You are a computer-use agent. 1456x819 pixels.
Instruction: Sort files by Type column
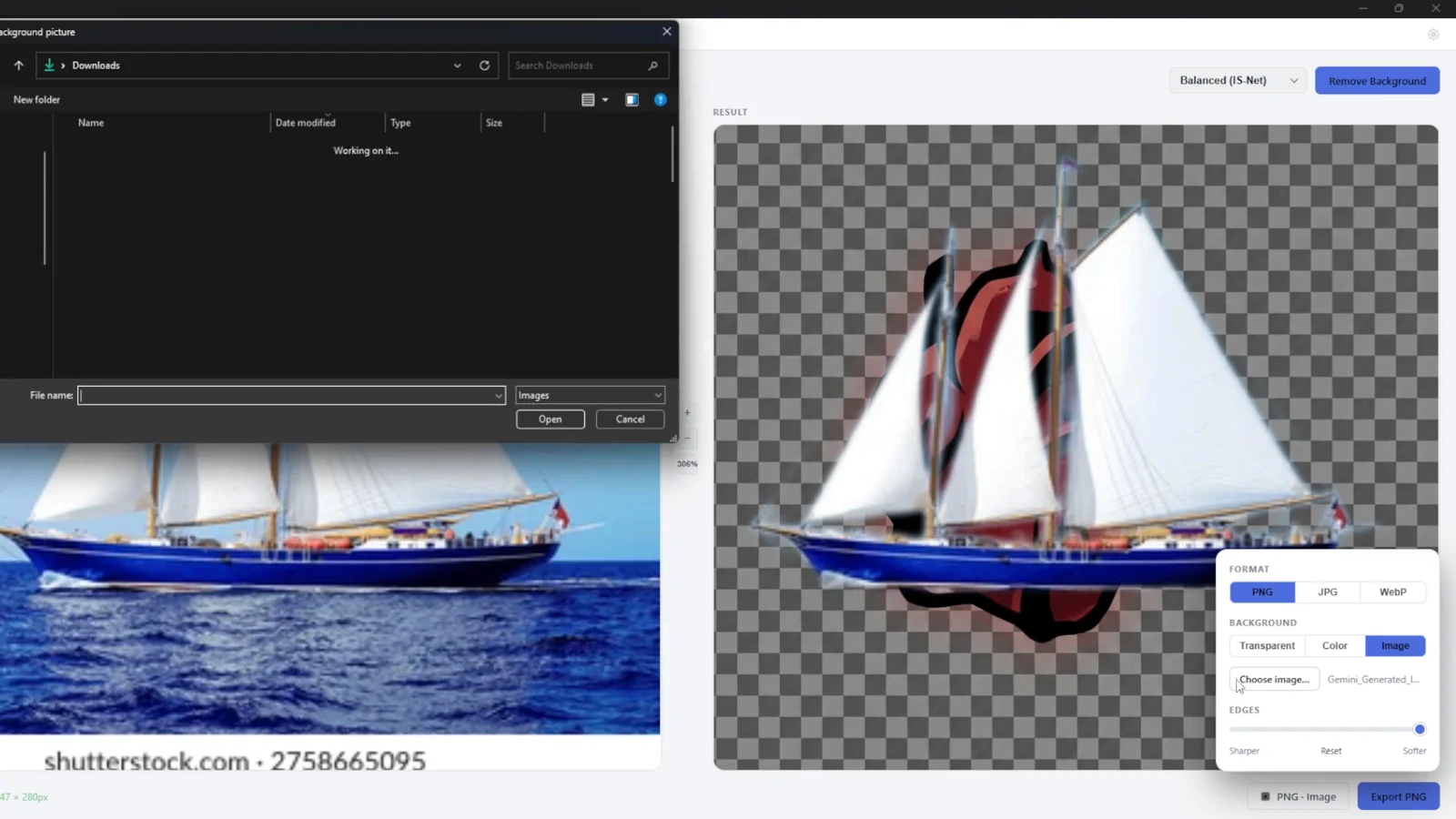pyautogui.click(x=400, y=123)
